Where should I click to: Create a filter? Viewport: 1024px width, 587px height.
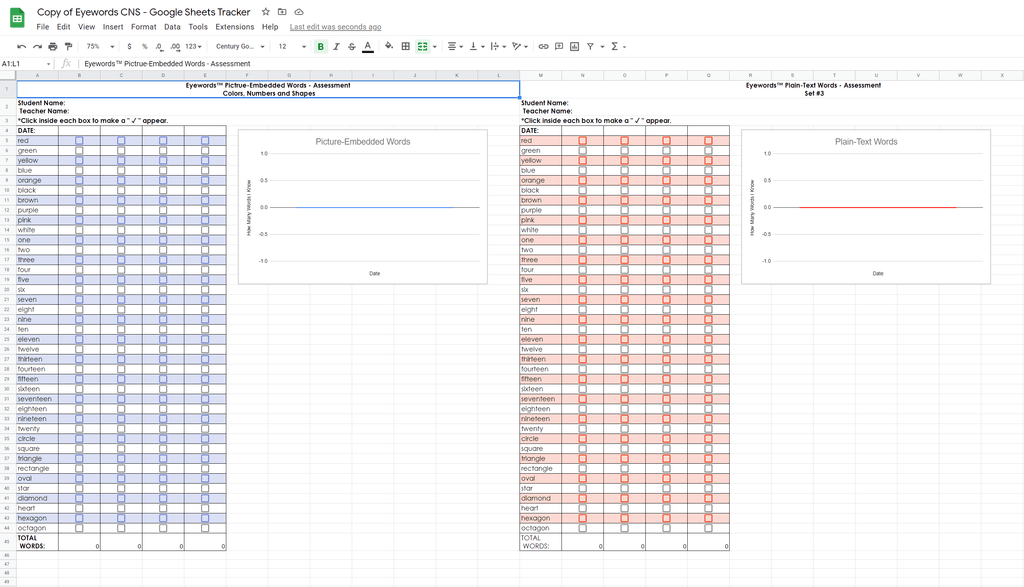590,46
